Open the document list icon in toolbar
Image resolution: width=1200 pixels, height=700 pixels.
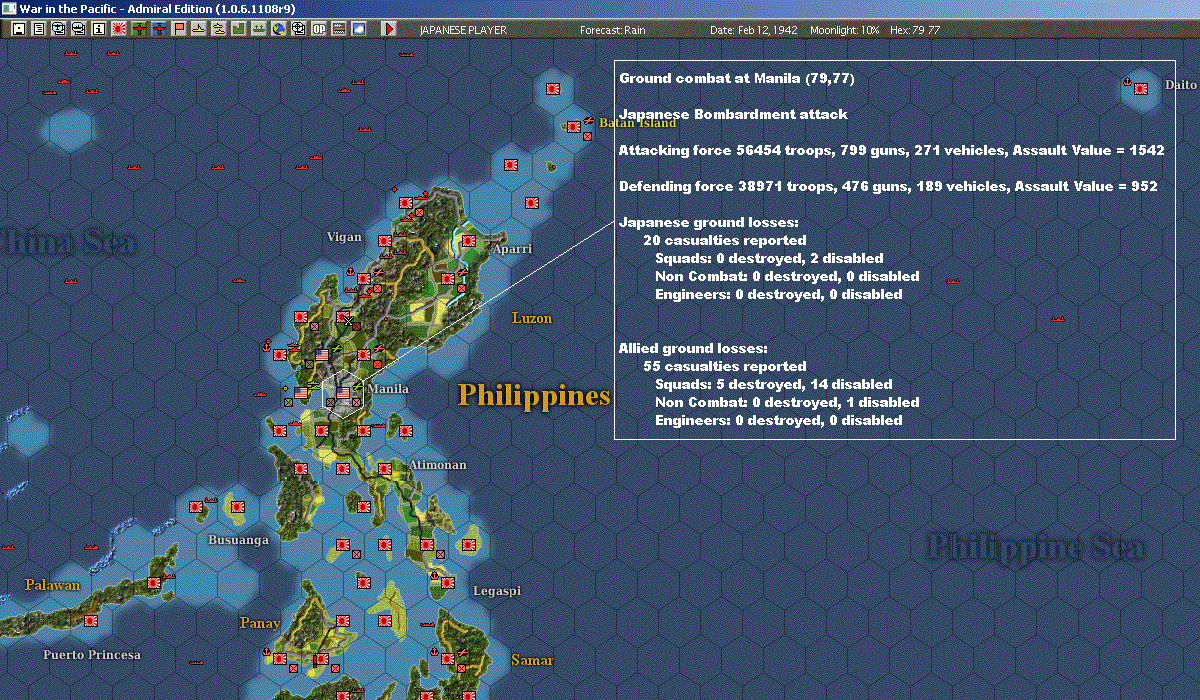point(38,29)
